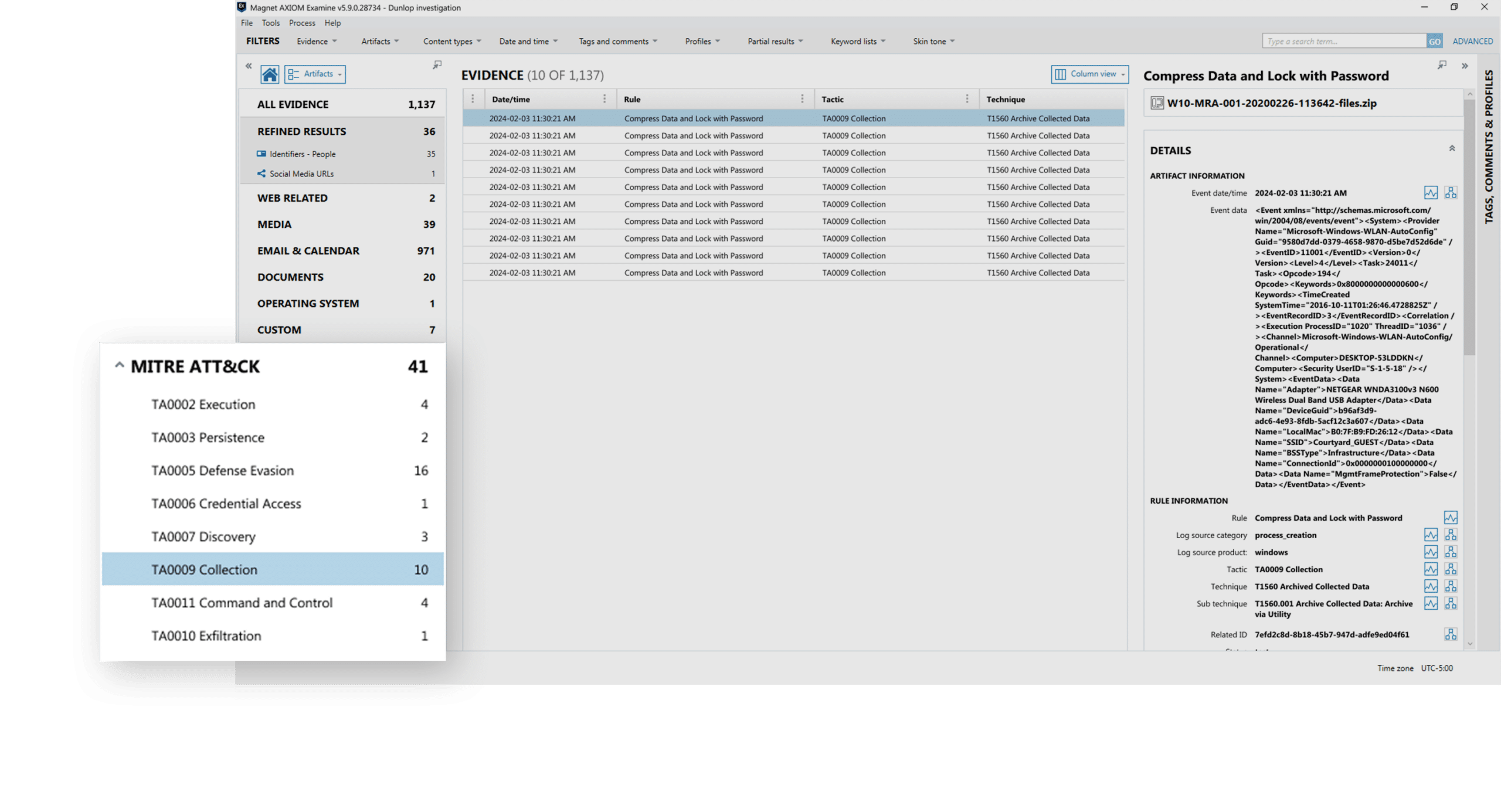This screenshot has width=1501, height=812.
Task: Open timeline icon for Rule field
Action: coord(1451,518)
